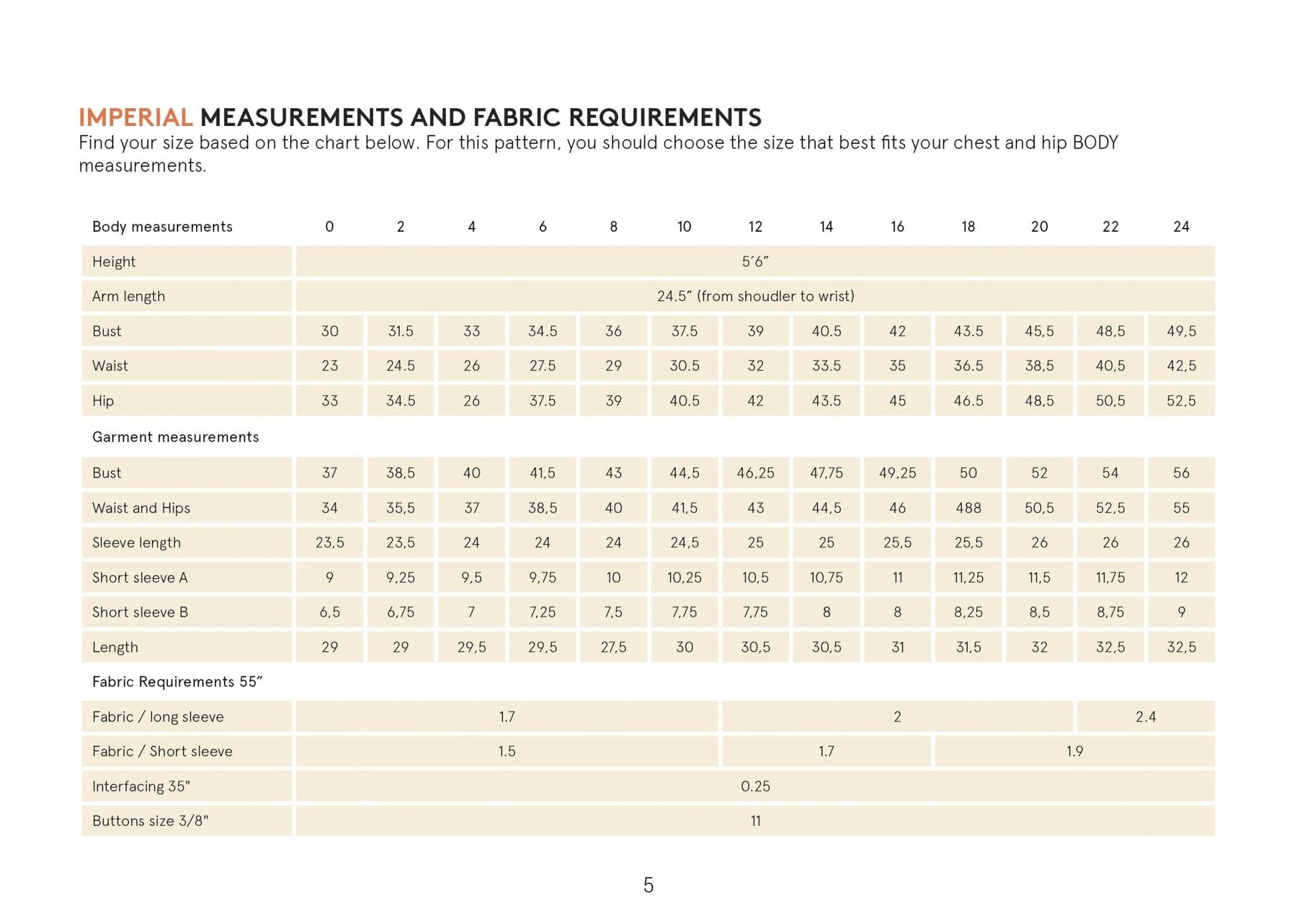This screenshot has height=924, width=1297.
Task: Click the Buttons size 3/8" label
Action: pos(151,821)
